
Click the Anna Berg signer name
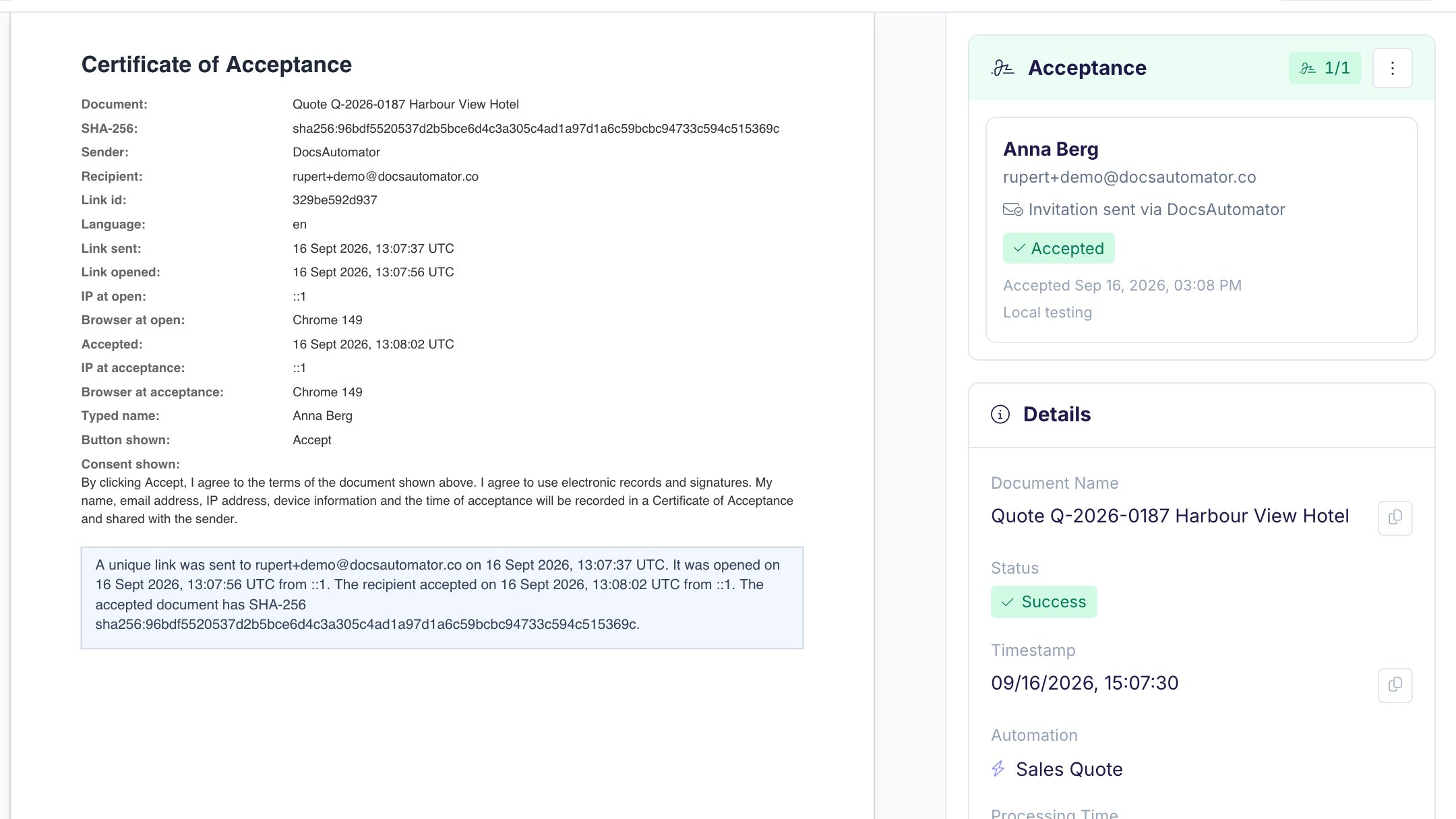(x=1050, y=149)
